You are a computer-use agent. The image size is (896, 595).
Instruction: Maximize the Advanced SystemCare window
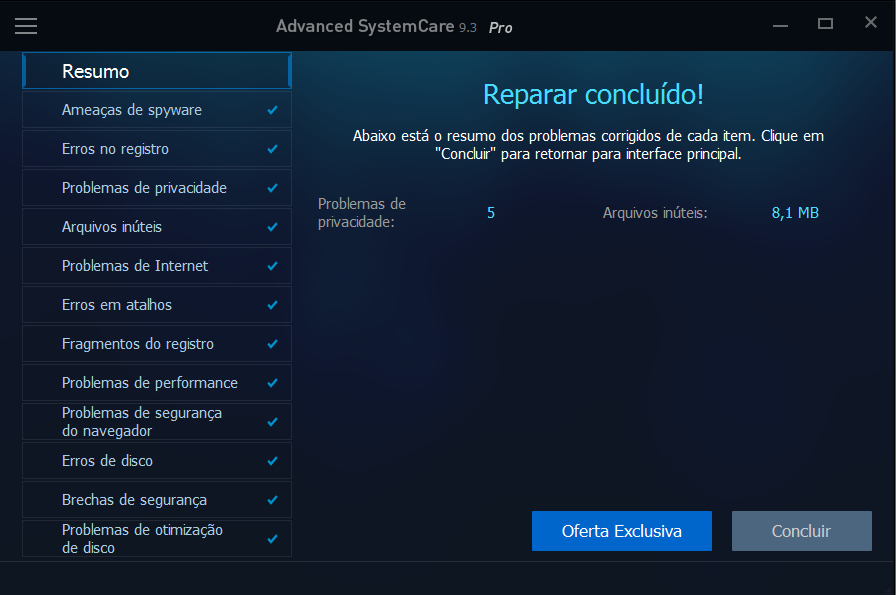(x=825, y=23)
